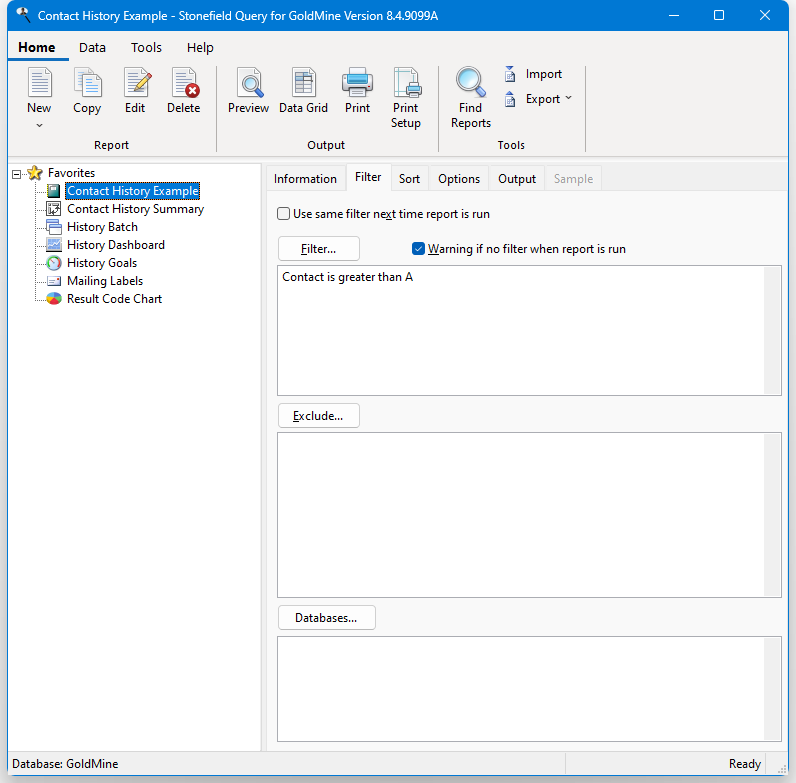Select Contact History Summary label

(135, 209)
